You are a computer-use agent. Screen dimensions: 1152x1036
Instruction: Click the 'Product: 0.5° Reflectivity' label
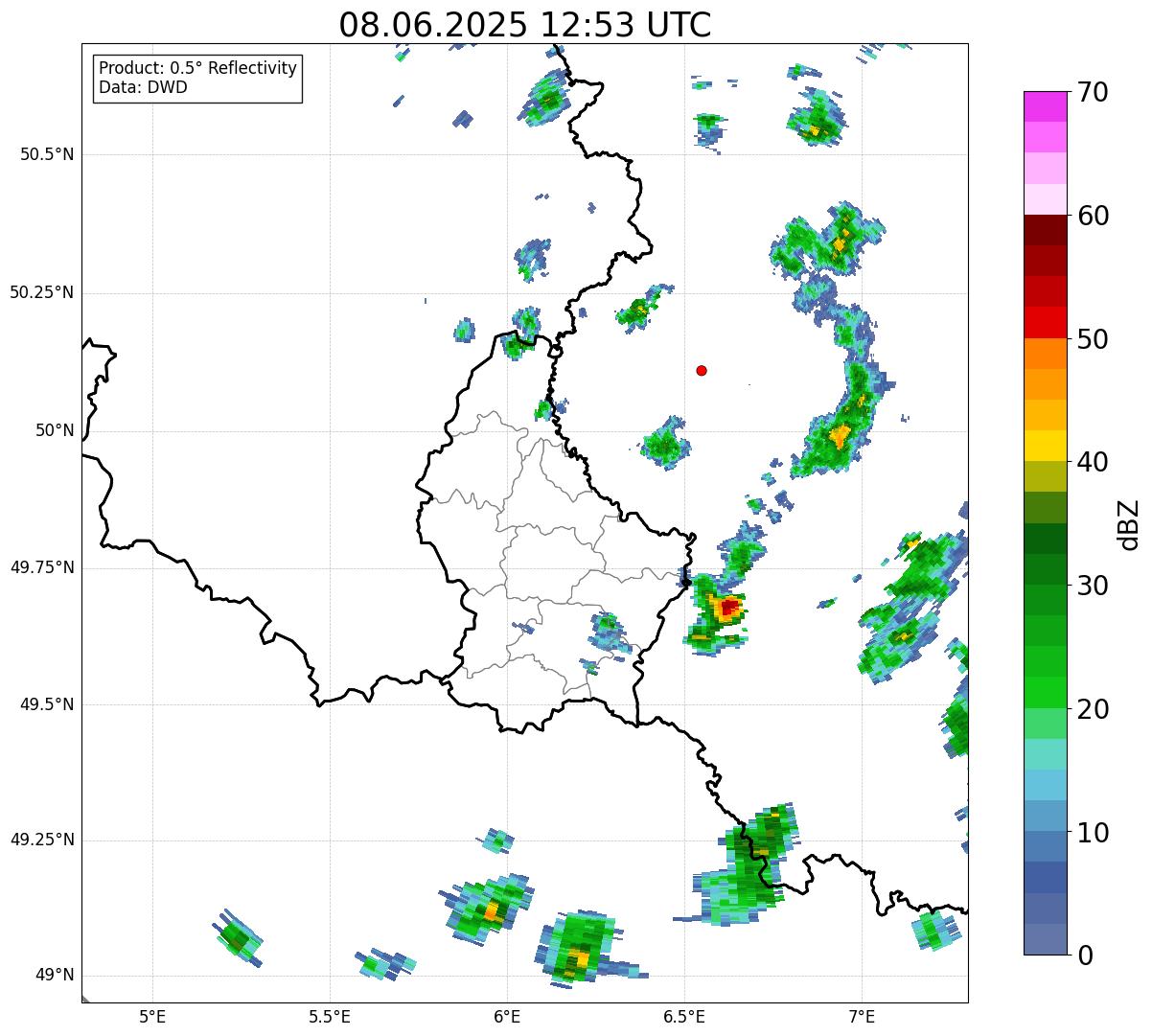pyautogui.click(x=198, y=69)
